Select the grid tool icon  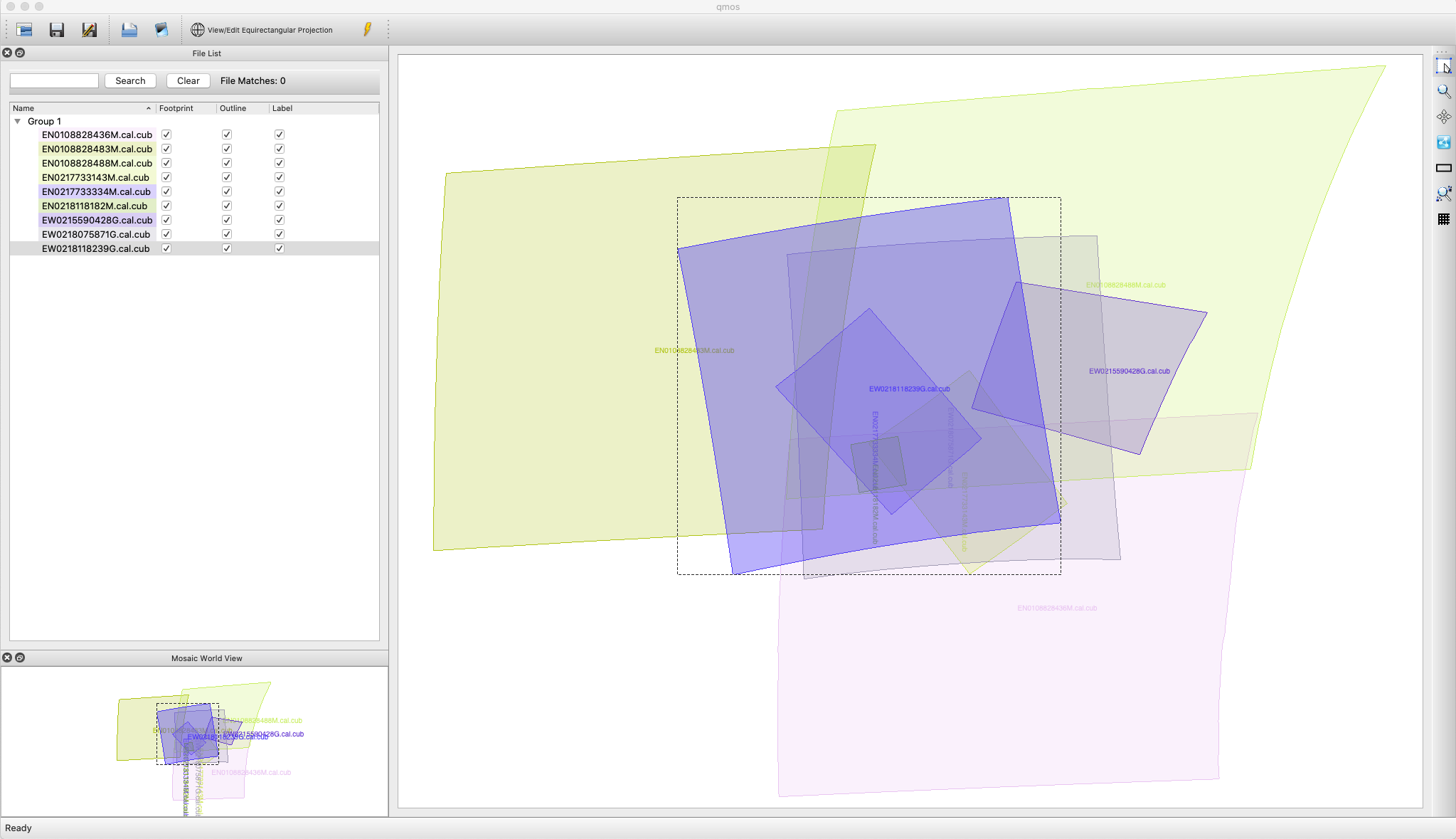pyautogui.click(x=1443, y=219)
